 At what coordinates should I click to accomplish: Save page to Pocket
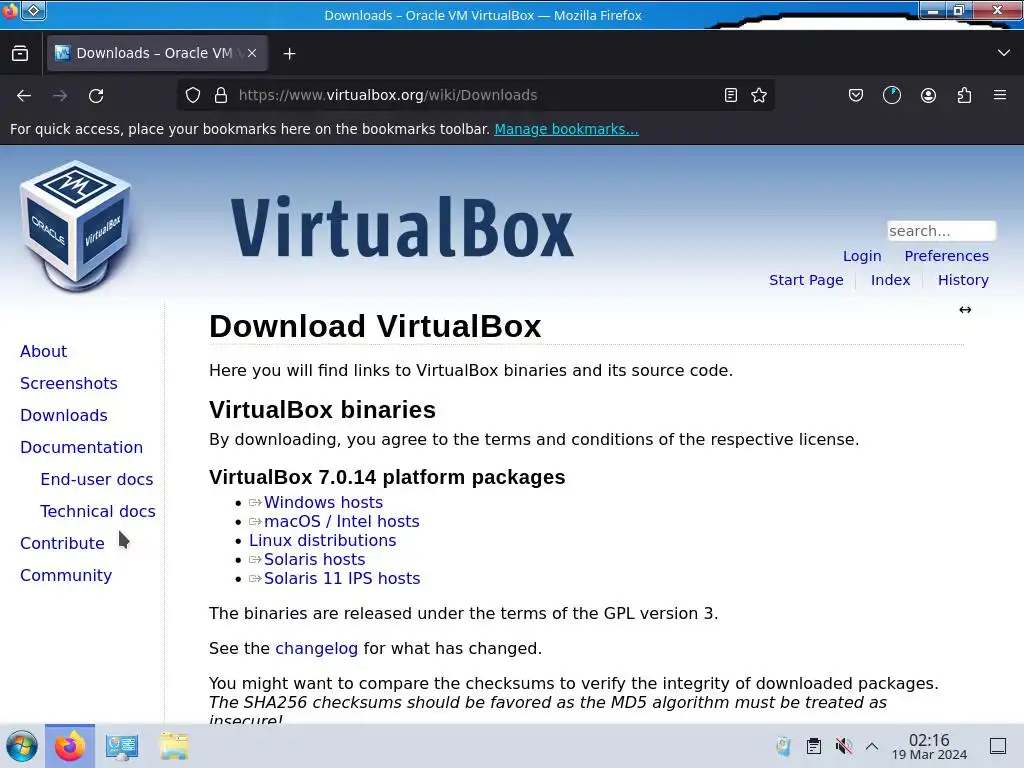tap(856, 95)
